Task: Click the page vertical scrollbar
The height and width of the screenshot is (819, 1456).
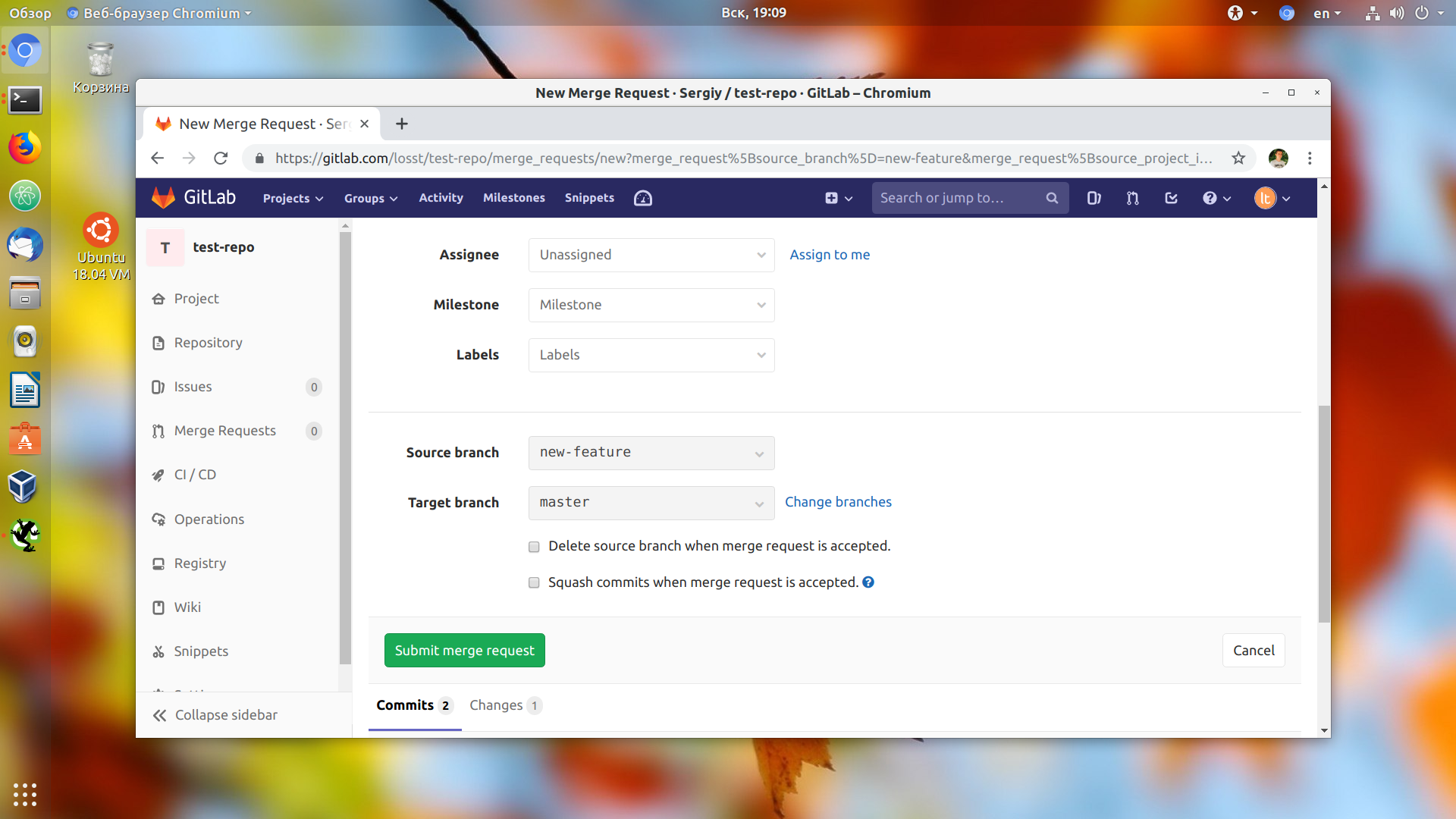Action: point(1324,513)
